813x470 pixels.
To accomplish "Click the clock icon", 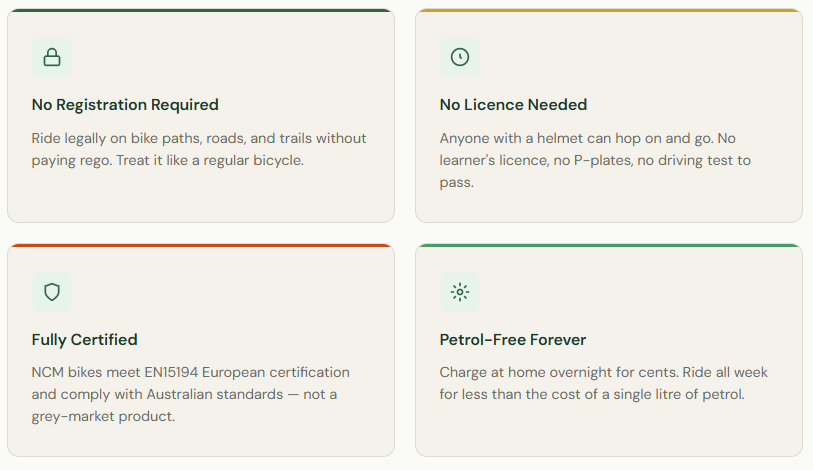I will tap(460, 57).
